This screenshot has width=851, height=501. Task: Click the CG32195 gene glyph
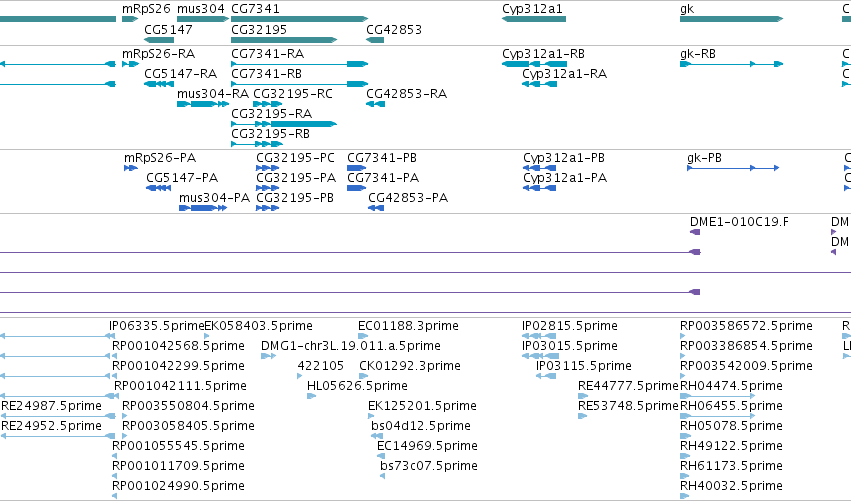tap(284, 40)
